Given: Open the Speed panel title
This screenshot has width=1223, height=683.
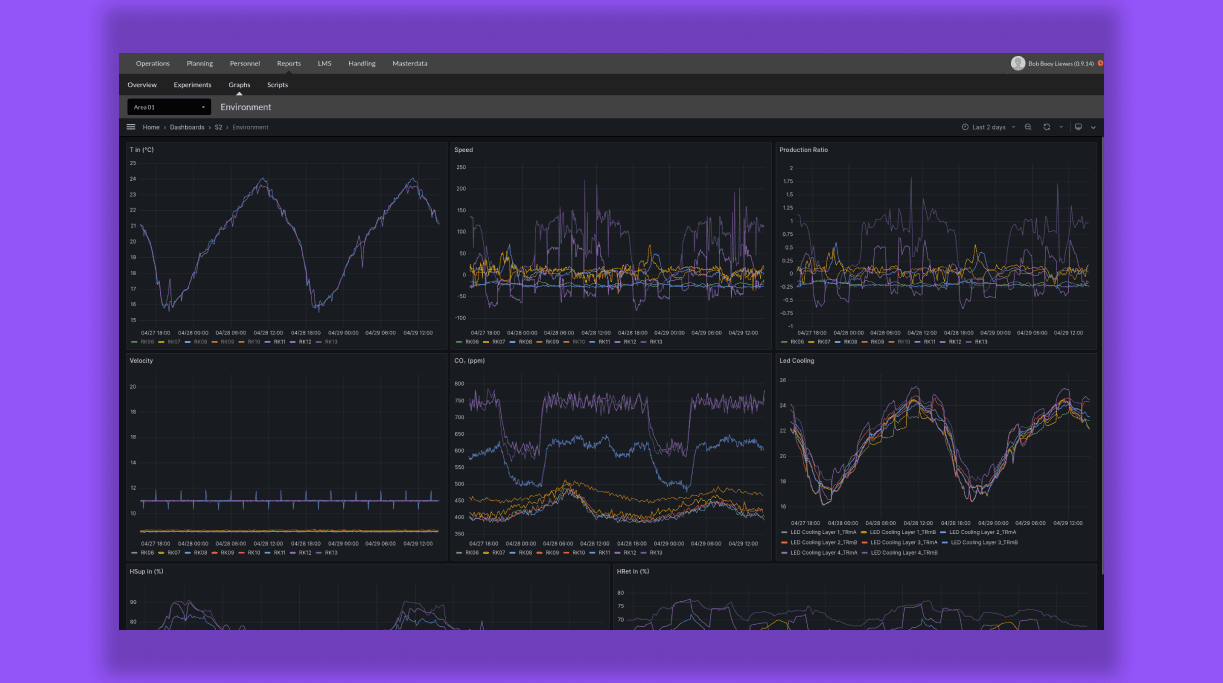Looking at the screenshot, I should [x=464, y=150].
